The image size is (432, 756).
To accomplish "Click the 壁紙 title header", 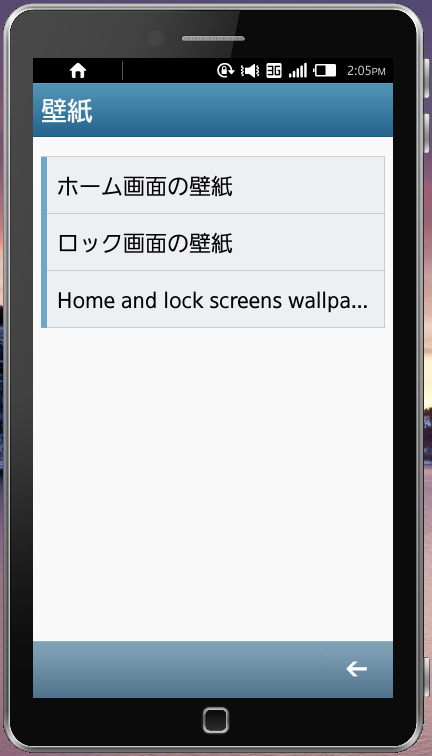I will 67,111.
